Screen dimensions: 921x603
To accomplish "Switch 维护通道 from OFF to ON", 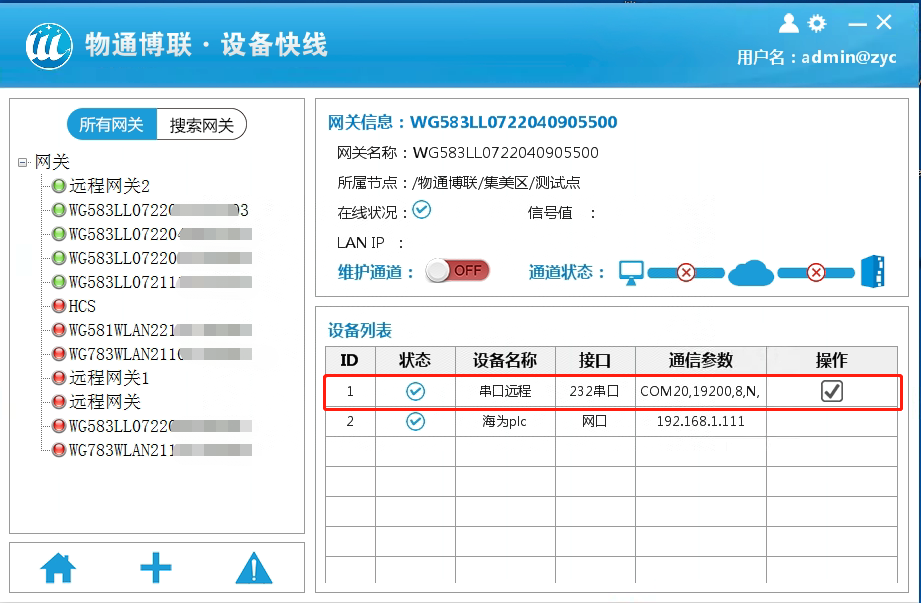I will (x=457, y=270).
